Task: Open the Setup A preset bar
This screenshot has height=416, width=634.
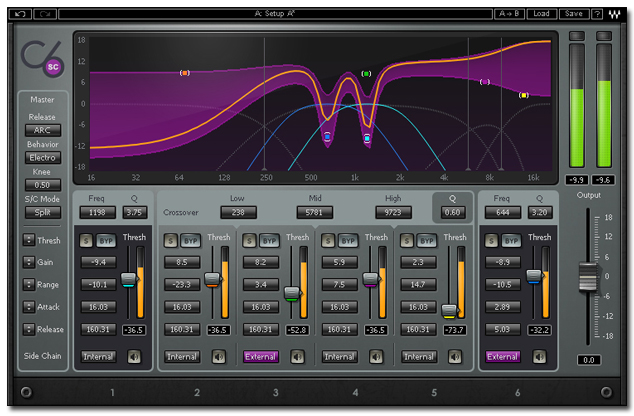Action: tap(275, 14)
